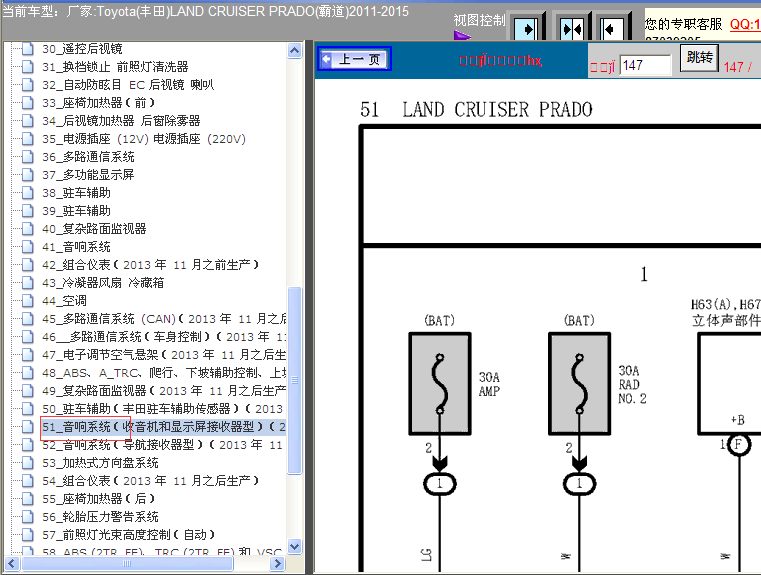Click the purple arrow under 视图控制

[462, 35]
